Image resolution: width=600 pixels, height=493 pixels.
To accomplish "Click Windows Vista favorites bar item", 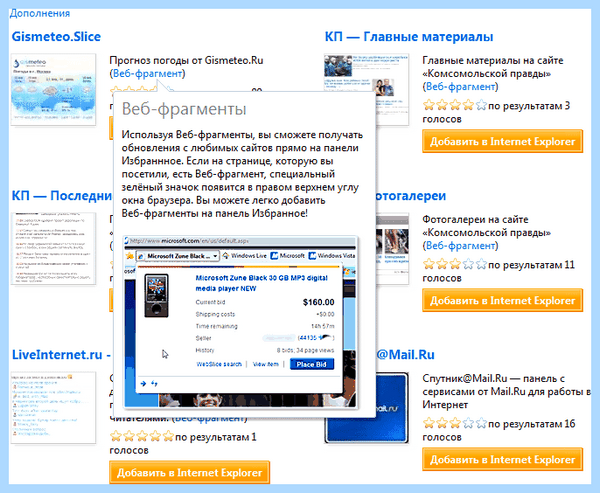I will coord(332,256).
